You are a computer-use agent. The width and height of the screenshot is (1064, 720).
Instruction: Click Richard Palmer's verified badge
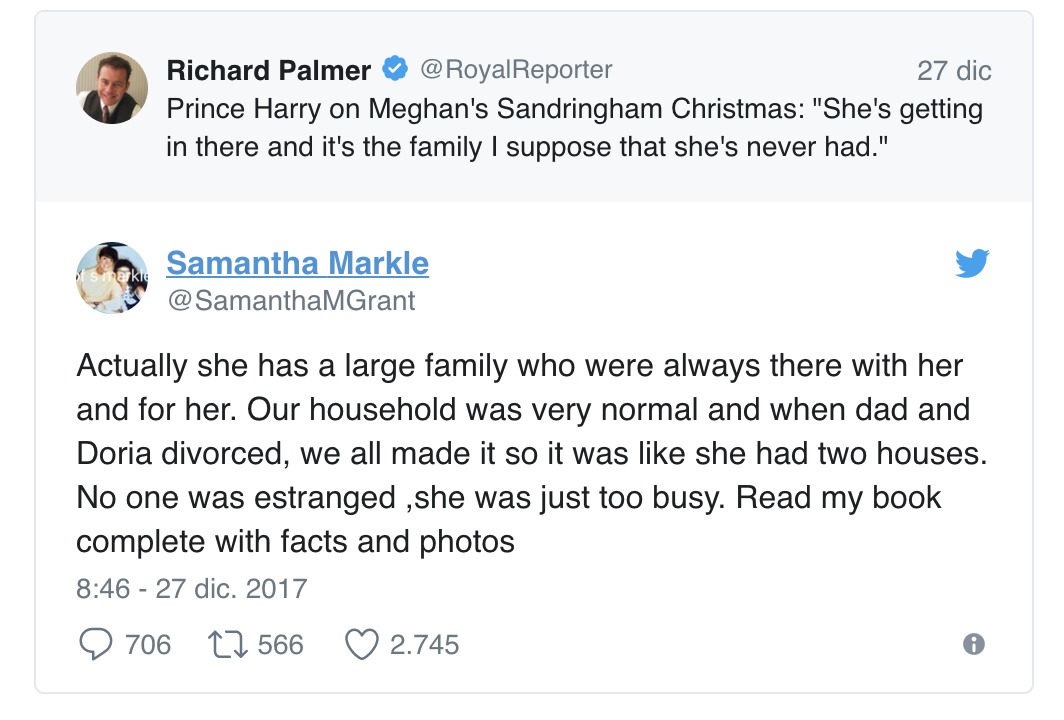[395, 69]
